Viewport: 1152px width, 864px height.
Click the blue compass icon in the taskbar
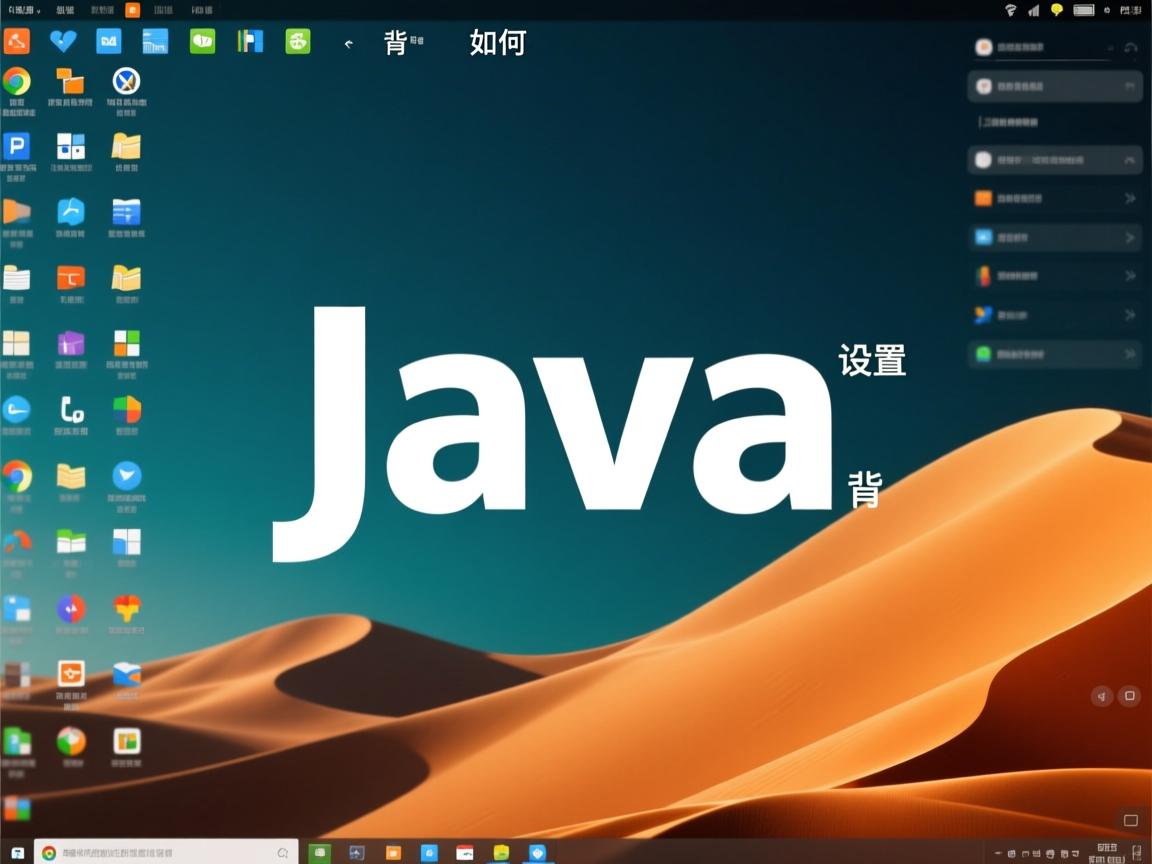point(537,853)
